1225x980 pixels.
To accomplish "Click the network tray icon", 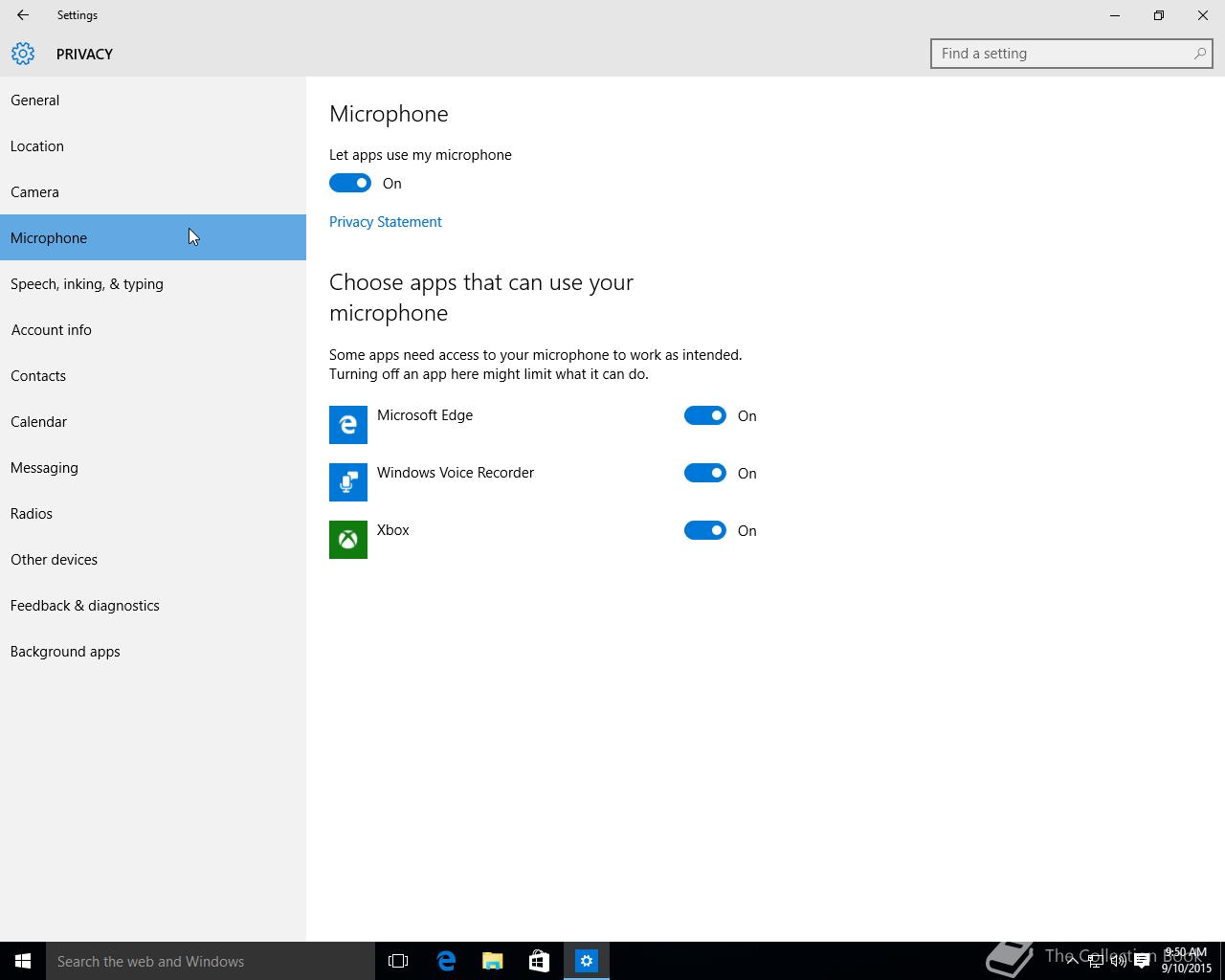I will pyautogui.click(x=1095, y=961).
